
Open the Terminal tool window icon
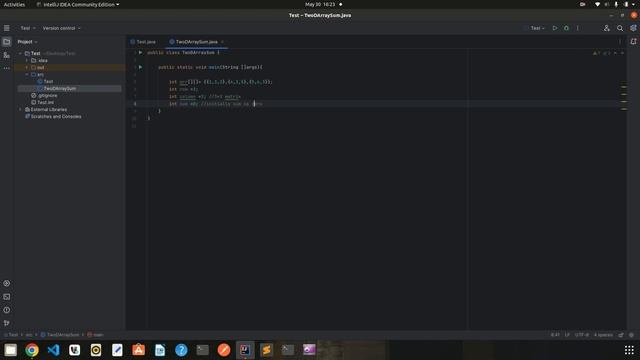7,297
